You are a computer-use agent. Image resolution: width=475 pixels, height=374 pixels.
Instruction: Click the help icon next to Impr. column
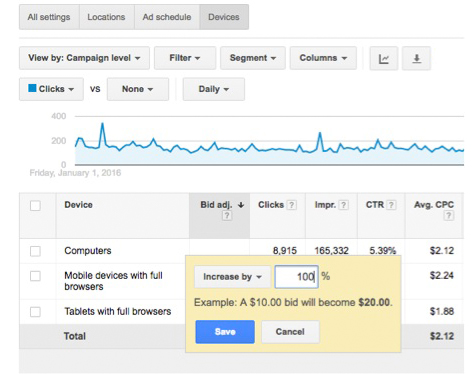tap(343, 205)
